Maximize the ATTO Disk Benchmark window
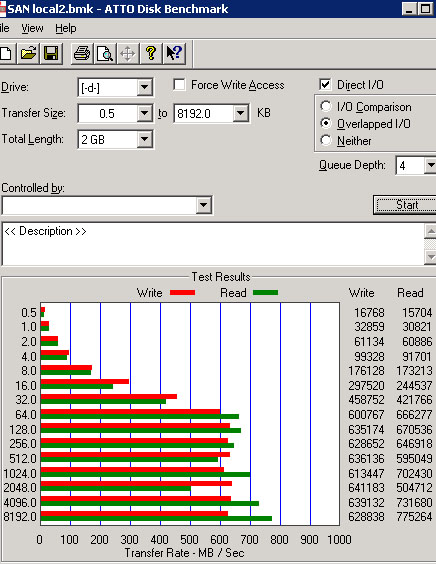 [x=425, y=9]
